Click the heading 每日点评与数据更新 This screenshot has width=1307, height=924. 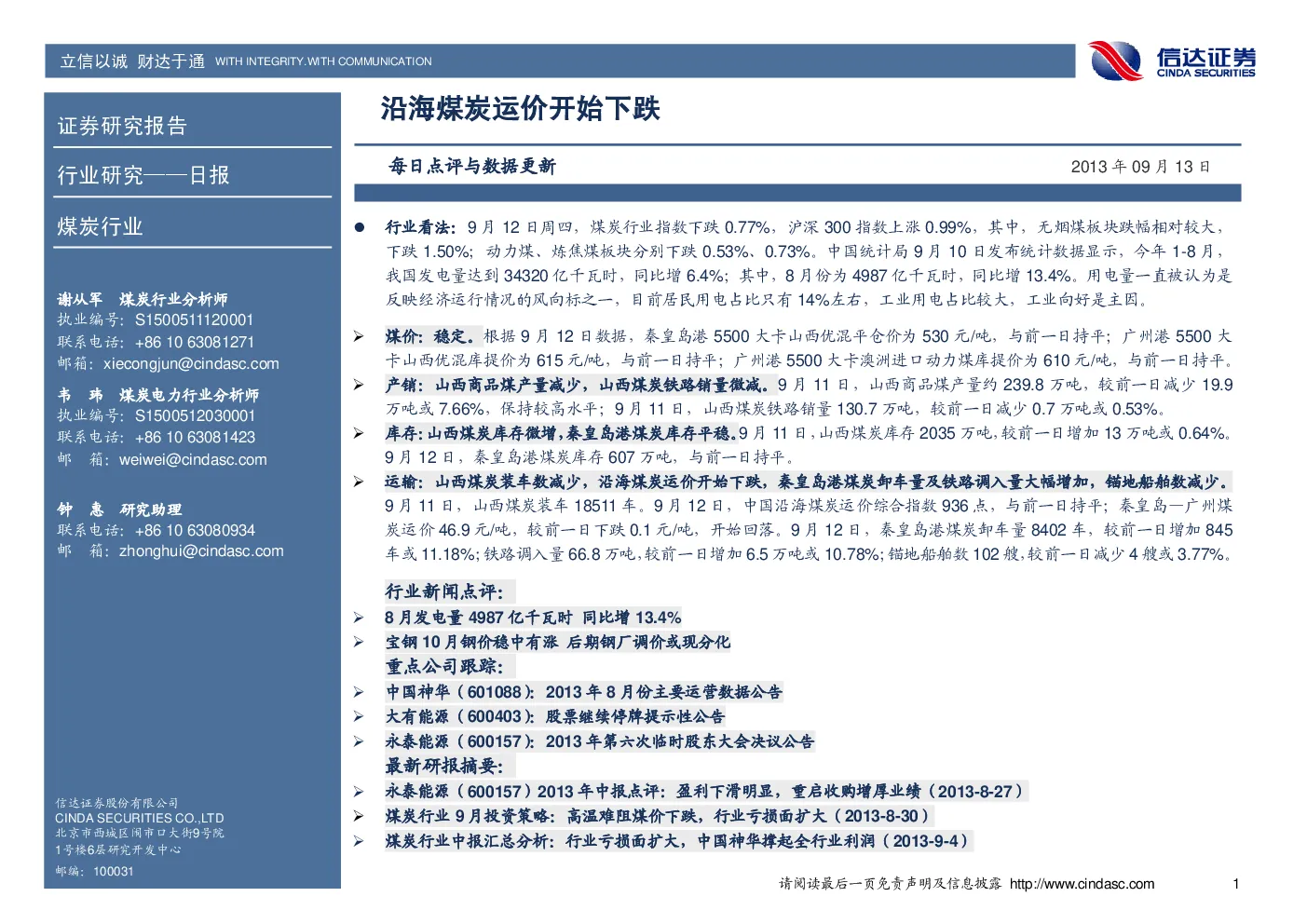pyautogui.click(x=472, y=167)
